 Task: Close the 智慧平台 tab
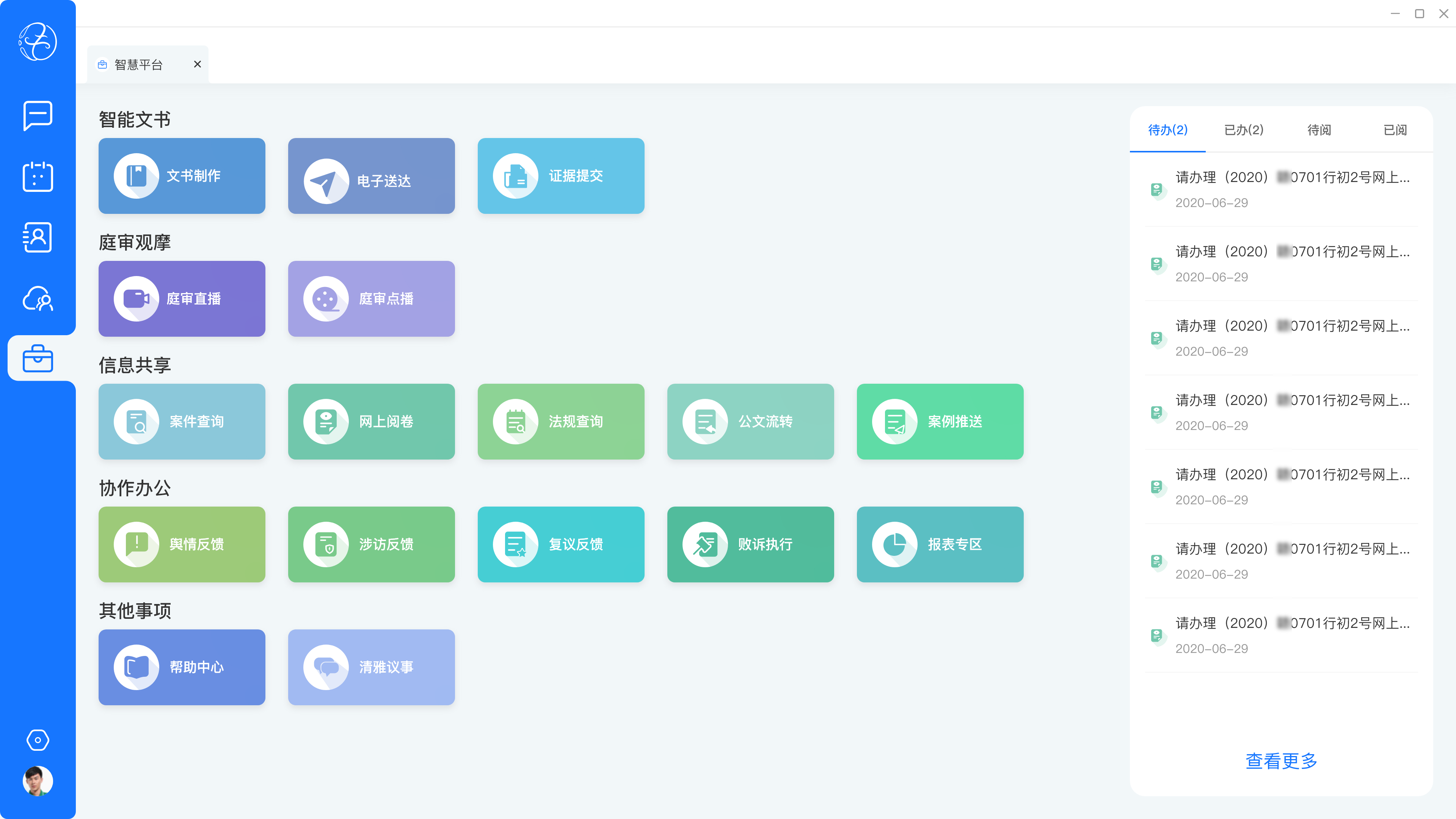197,64
